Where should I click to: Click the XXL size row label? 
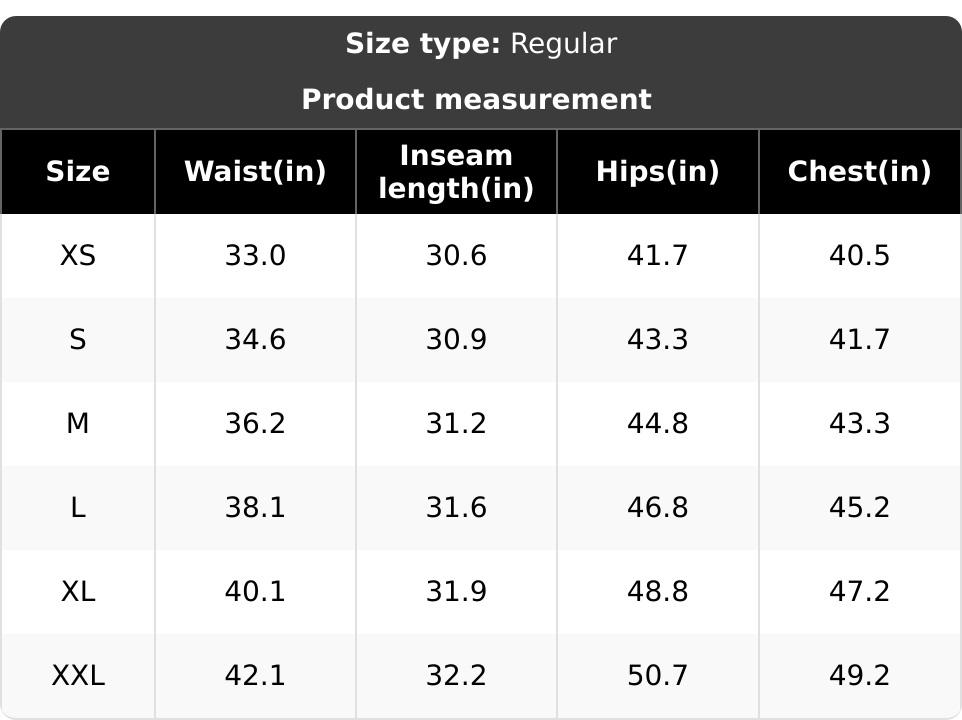click(x=78, y=675)
